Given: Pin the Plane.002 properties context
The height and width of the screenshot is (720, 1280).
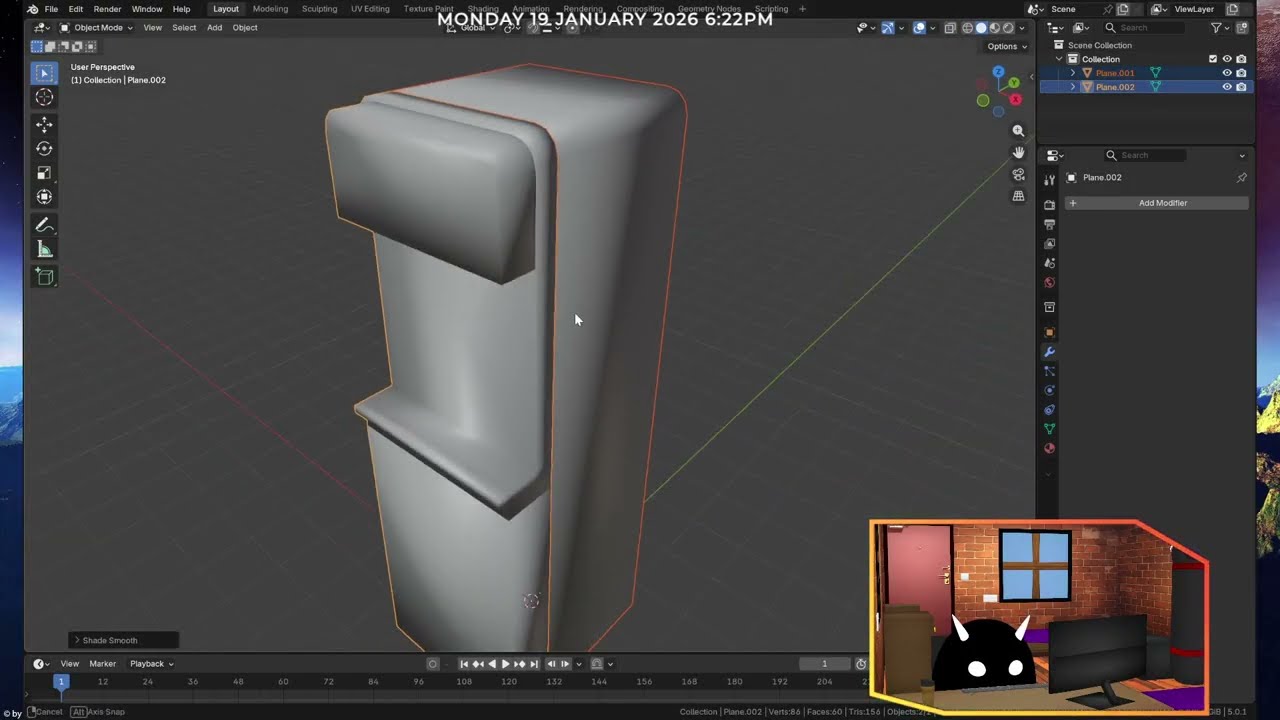Looking at the screenshot, I should (1242, 178).
